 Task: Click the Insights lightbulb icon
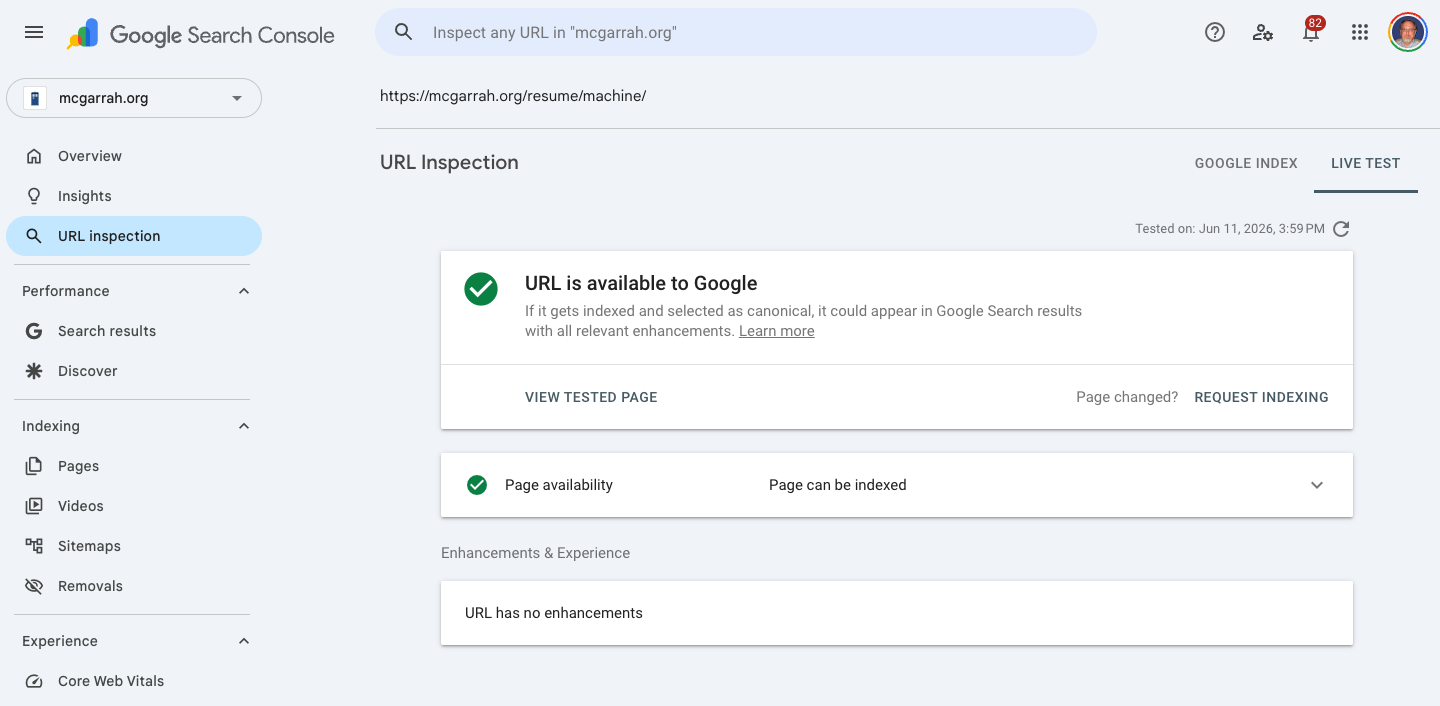pos(34,196)
